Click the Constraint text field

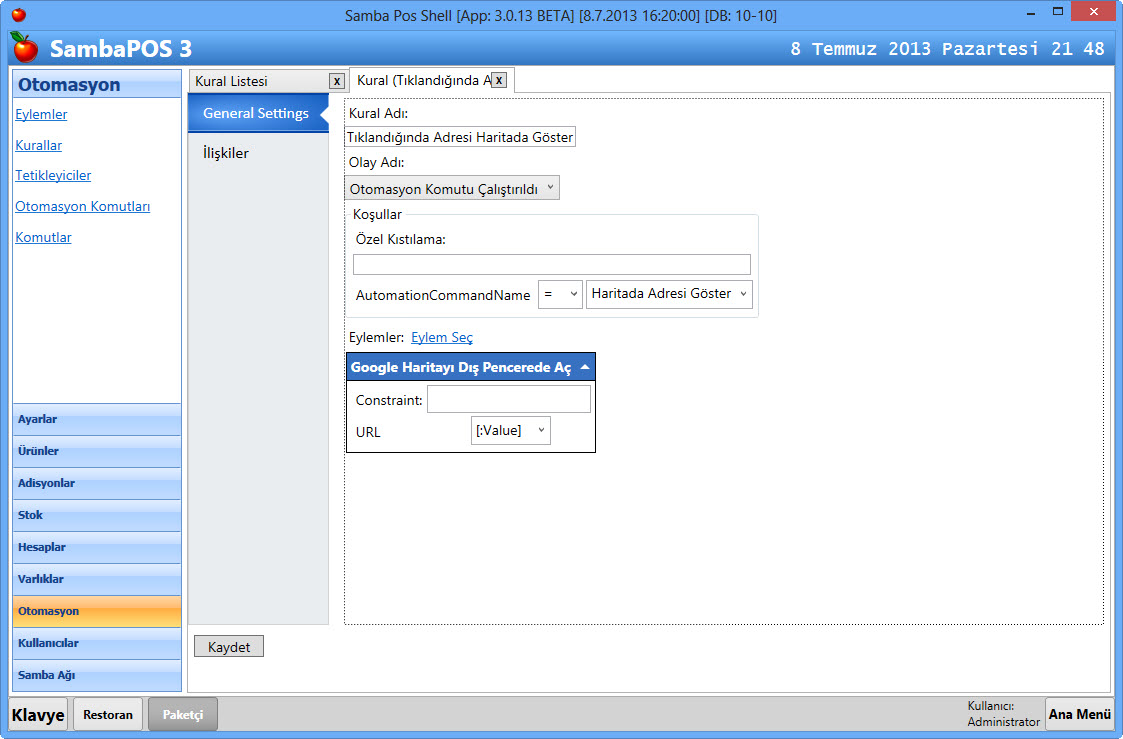508,400
